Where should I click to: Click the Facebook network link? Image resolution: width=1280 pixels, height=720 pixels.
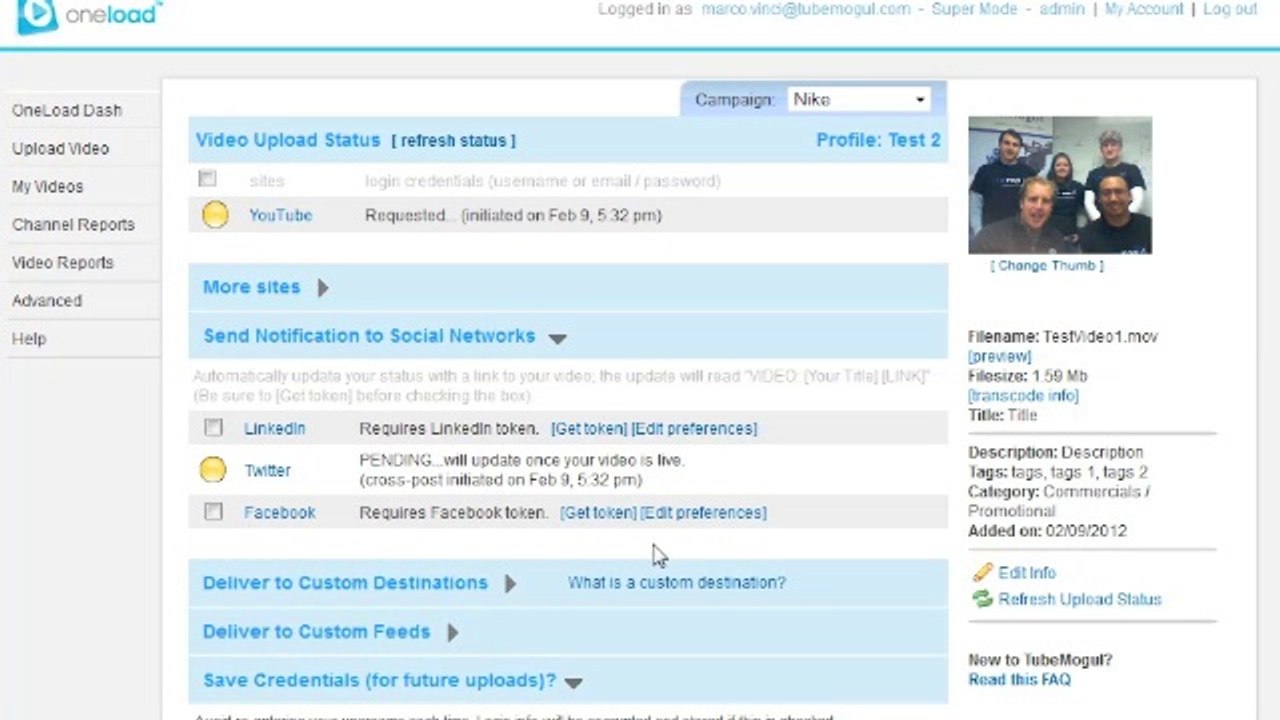279,512
